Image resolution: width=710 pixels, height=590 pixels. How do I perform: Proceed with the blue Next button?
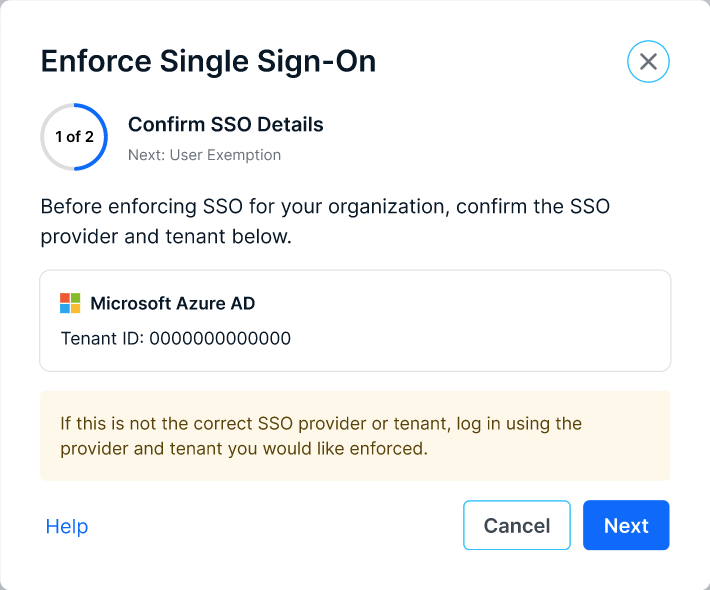[626, 526]
